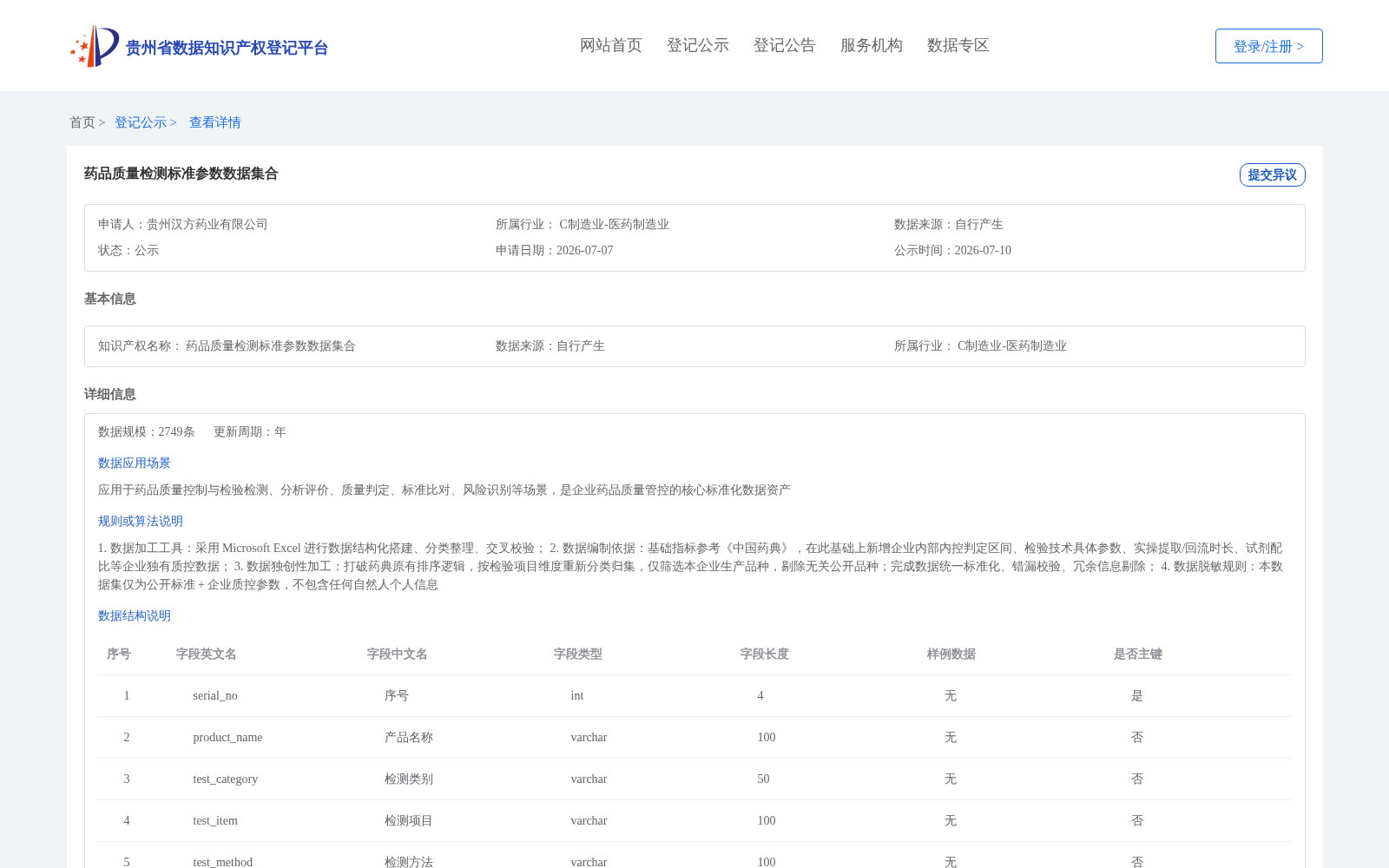The height and width of the screenshot is (868, 1389).
Task: Click 字段长度 column header
Action: tap(765, 654)
